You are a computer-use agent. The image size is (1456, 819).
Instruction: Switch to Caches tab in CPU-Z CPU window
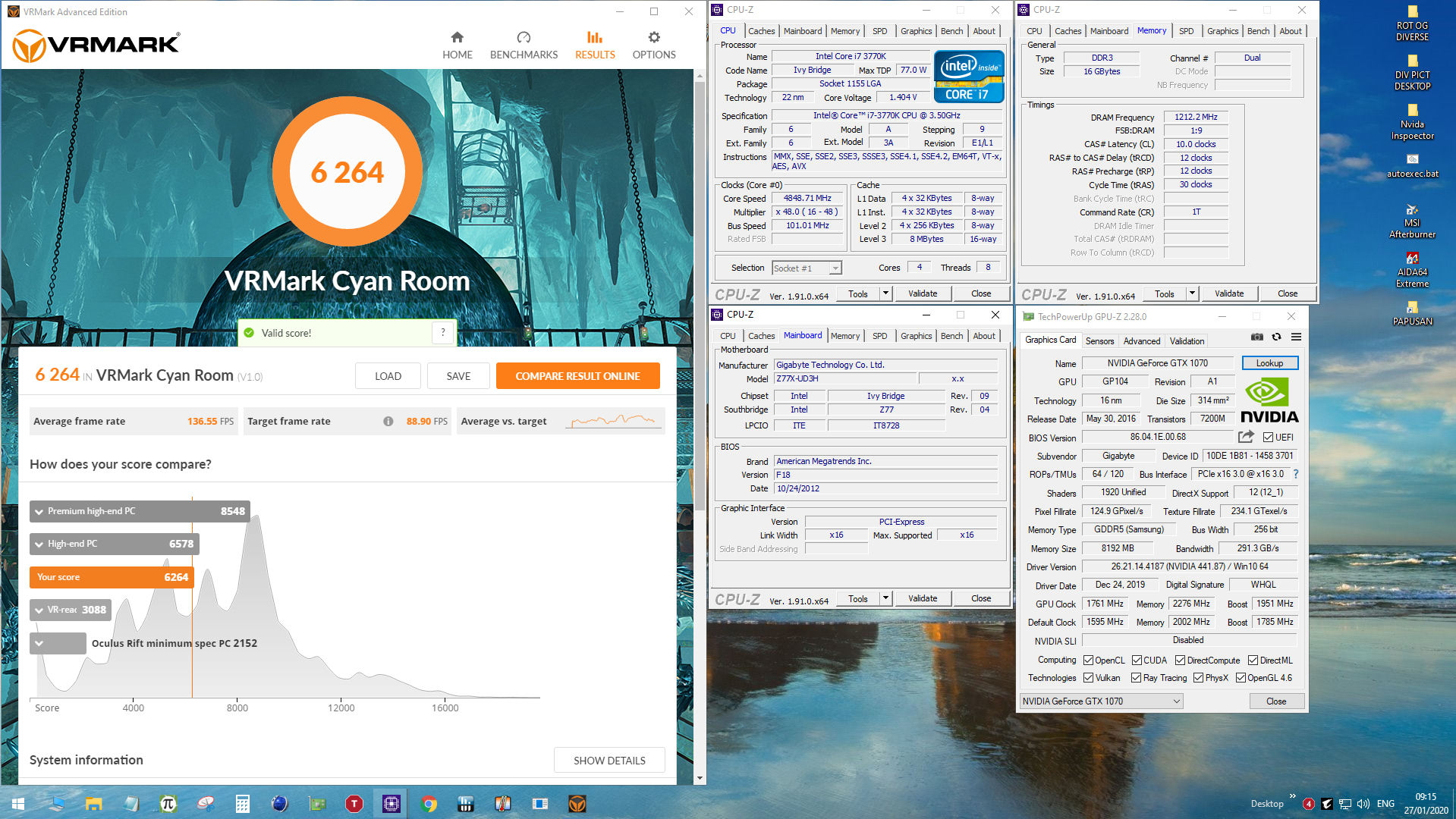[761, 31]
